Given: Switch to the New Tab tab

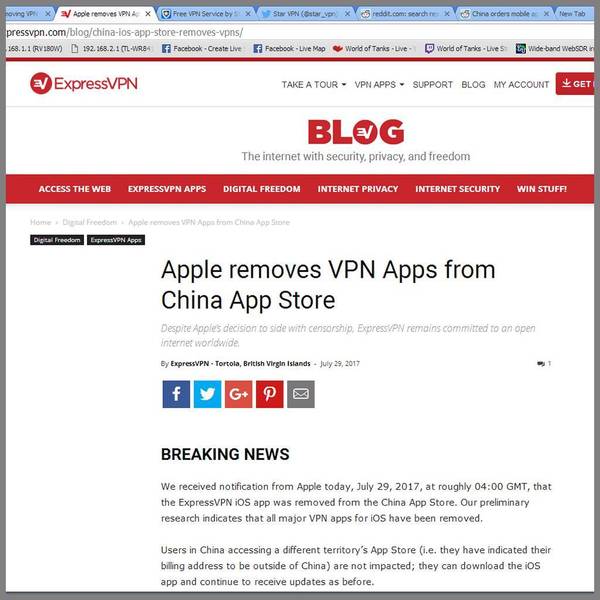Looking at the screenshot, I should [572, 14].
